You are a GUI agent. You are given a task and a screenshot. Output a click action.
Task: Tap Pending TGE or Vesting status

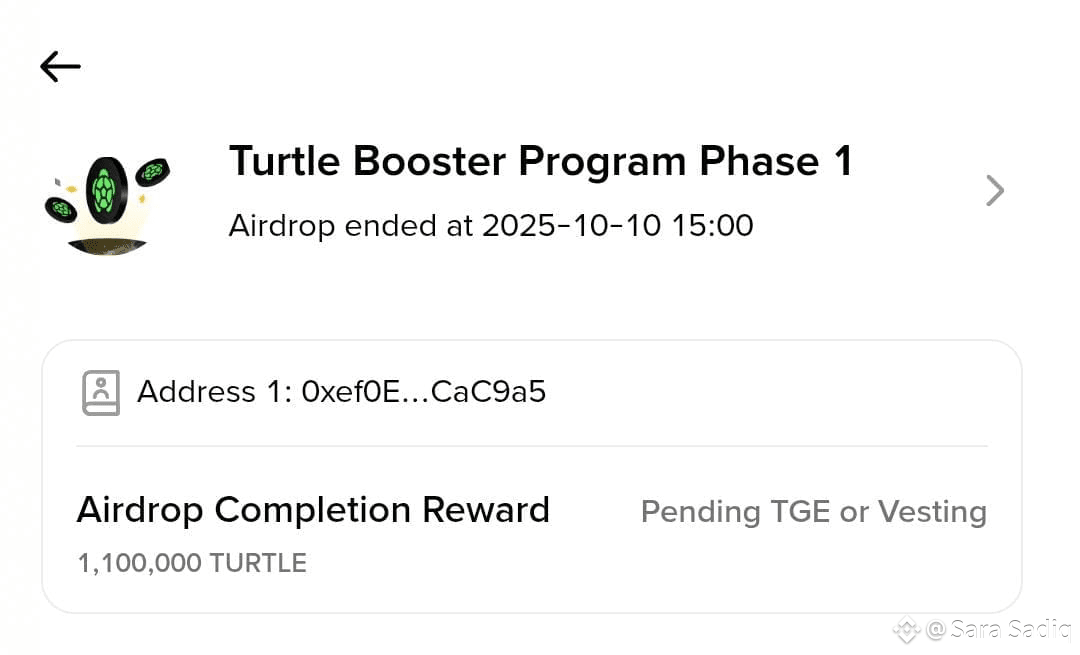point(813,512)
